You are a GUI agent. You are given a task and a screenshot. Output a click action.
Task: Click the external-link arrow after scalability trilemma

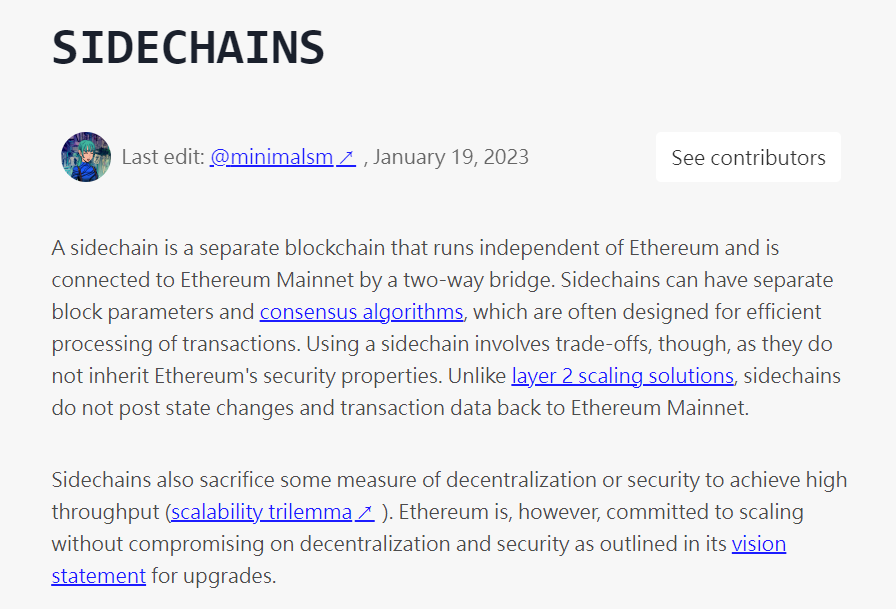365,512
